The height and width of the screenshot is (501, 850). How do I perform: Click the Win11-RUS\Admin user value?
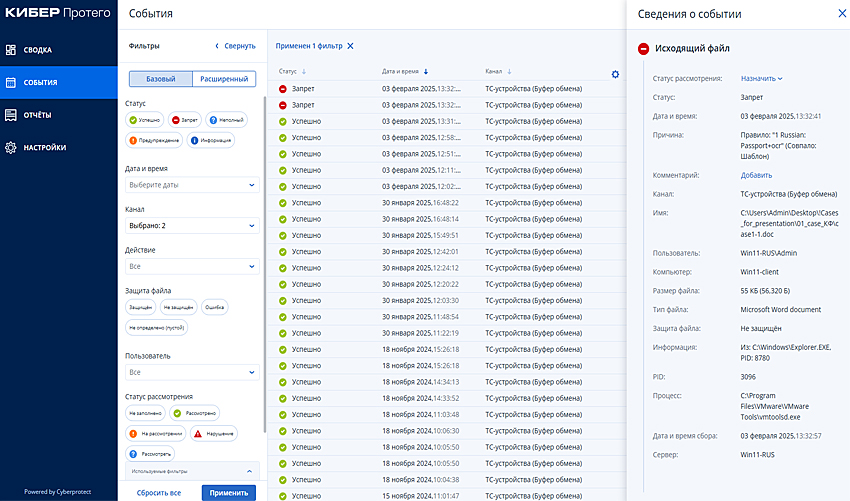769,253
